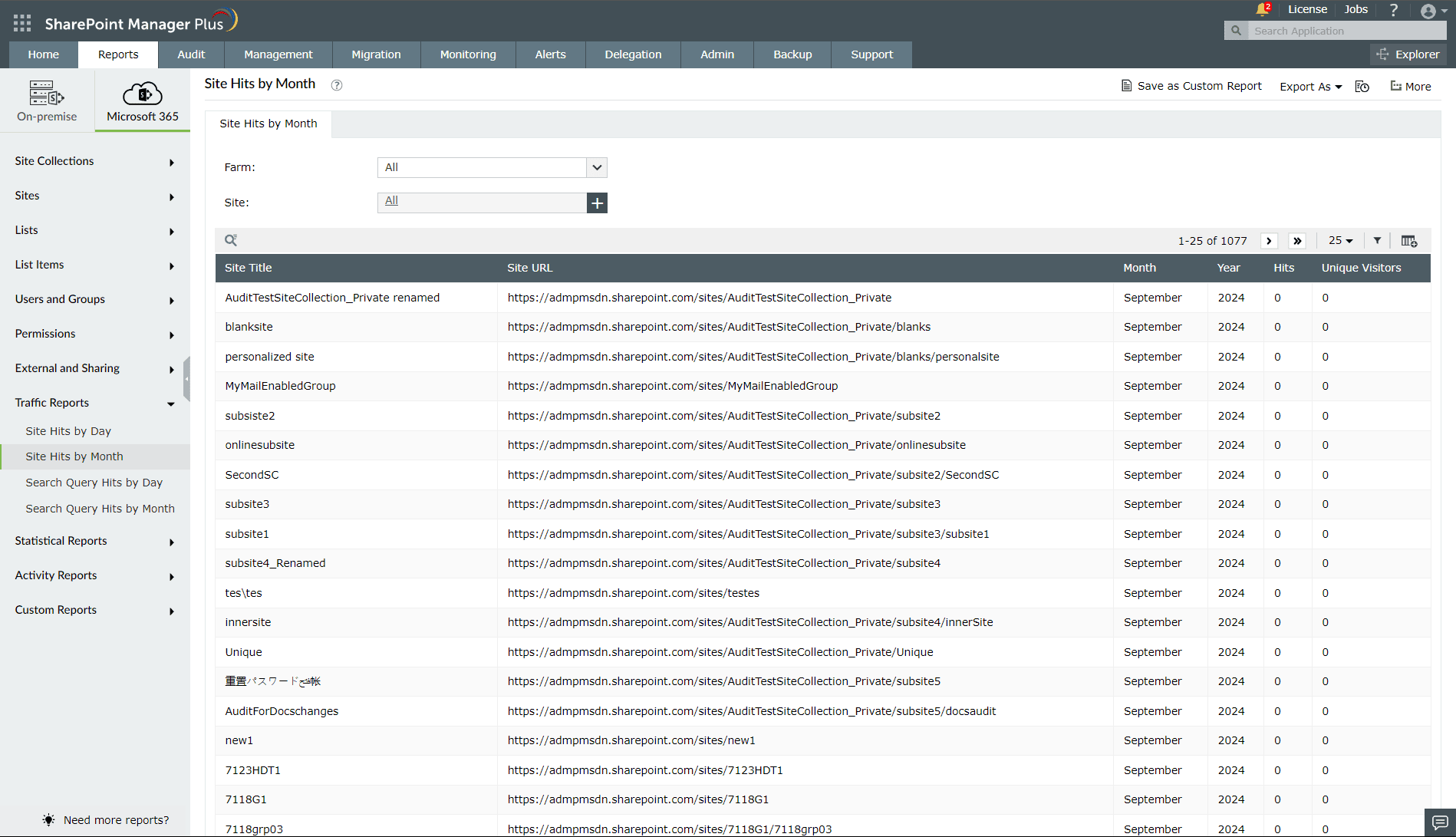Select Search Query Hits by Month report

[100, 509]
